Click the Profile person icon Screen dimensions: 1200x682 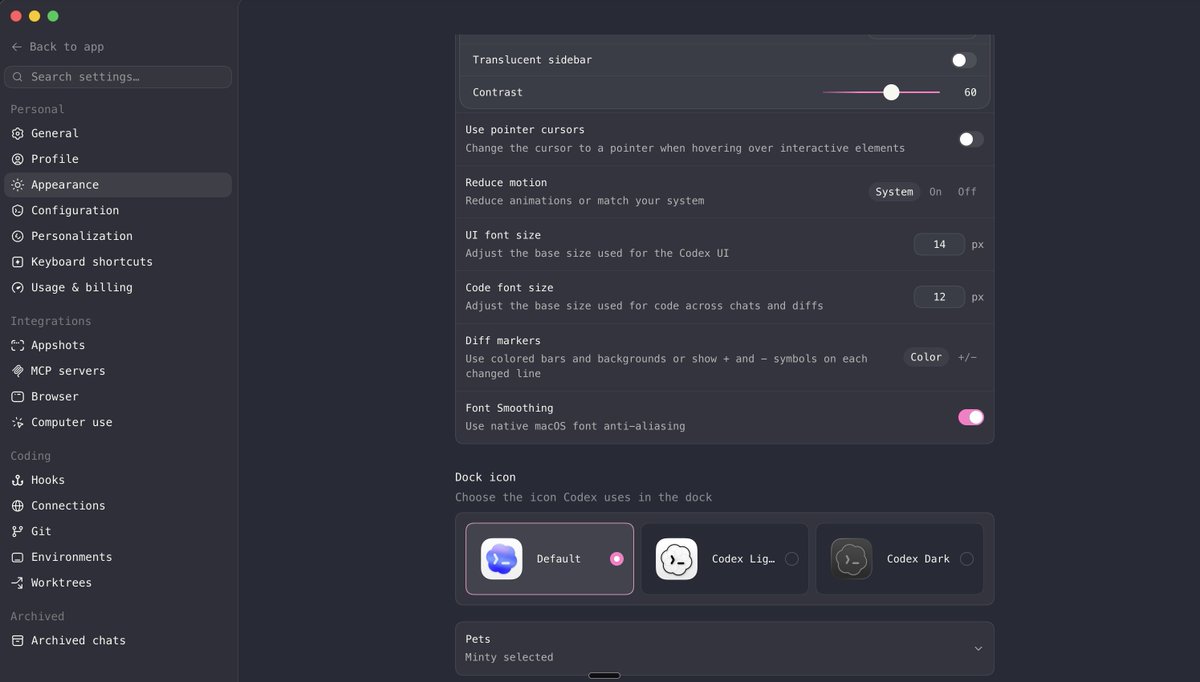(x=17, y=159)
